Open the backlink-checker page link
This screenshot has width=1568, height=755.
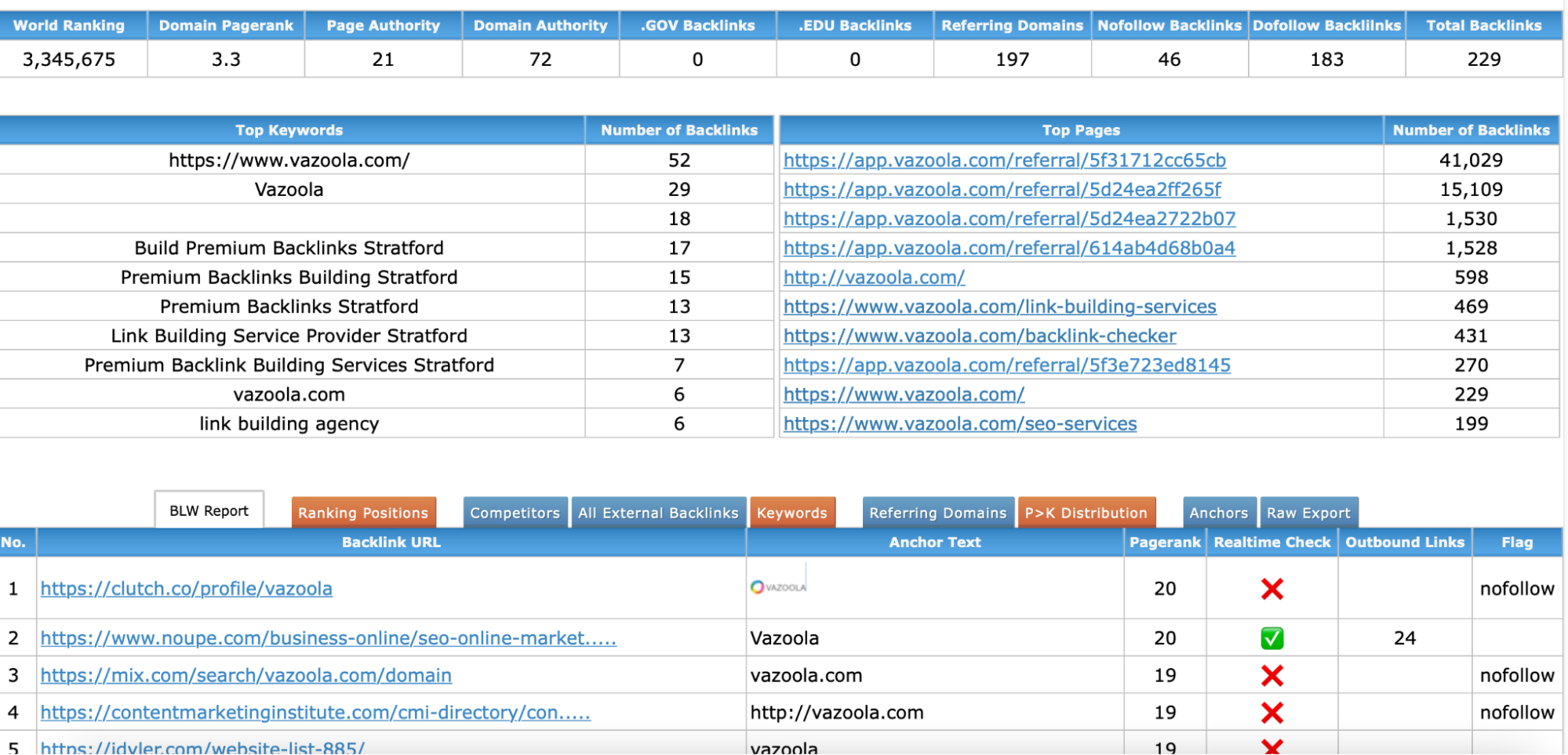[x=980, y=336]
